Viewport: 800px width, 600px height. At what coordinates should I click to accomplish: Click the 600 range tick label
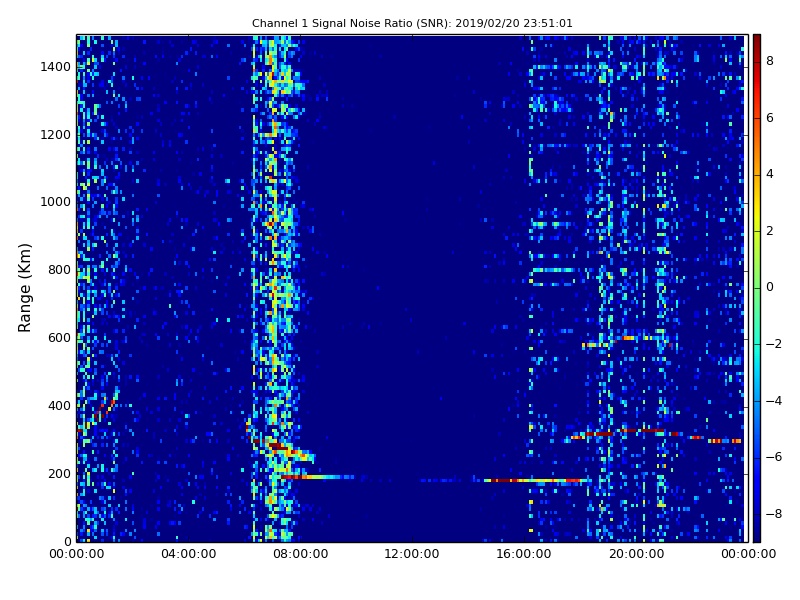59,338
